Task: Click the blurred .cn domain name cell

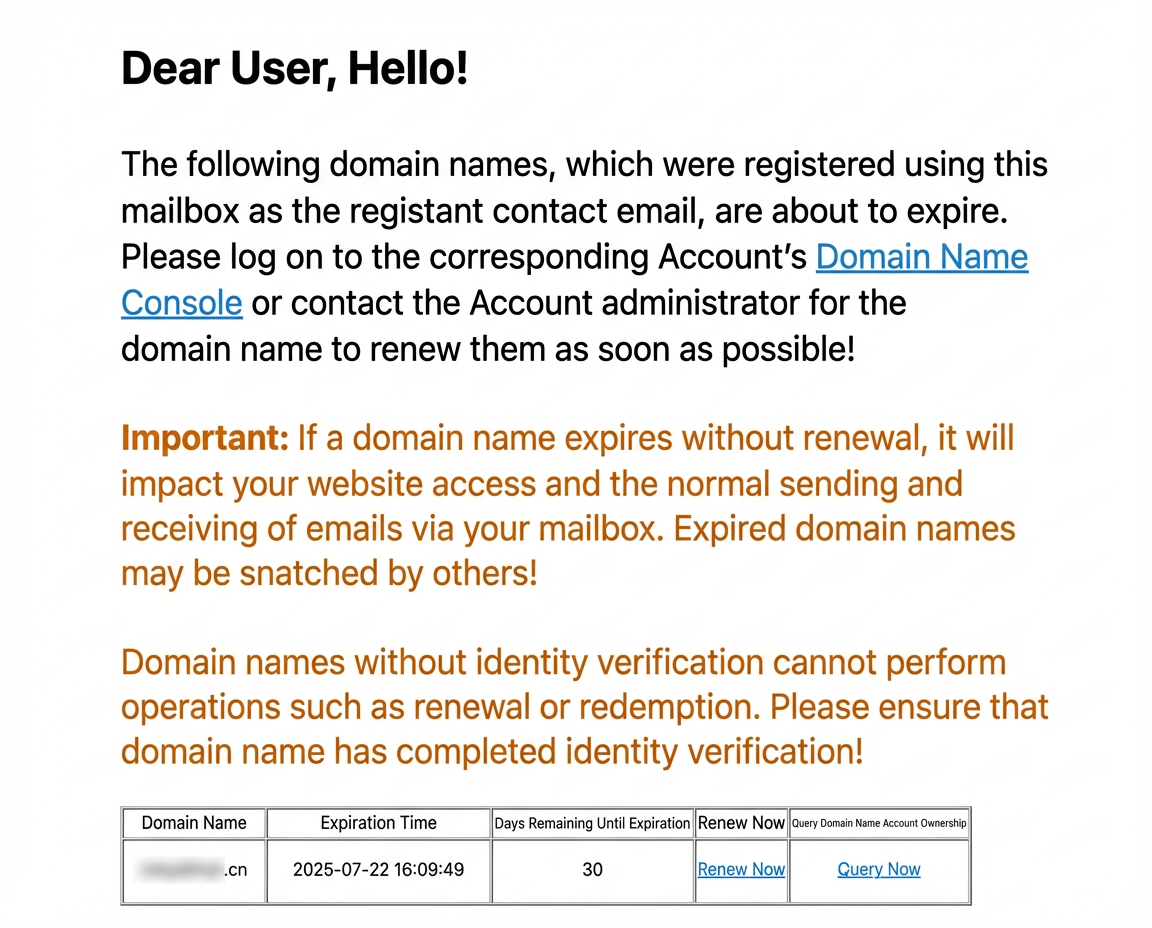Action: (x=194, y=871)
